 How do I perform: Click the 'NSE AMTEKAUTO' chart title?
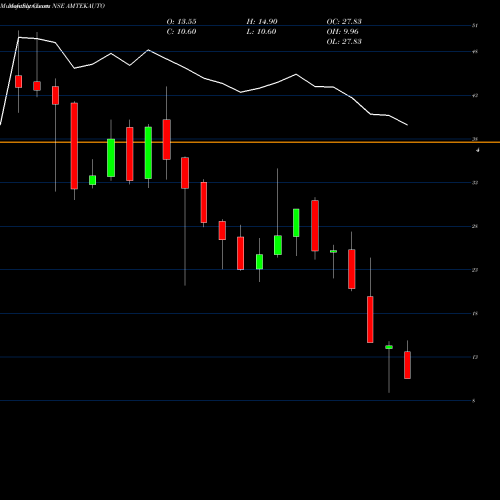(x=79, y=6)
